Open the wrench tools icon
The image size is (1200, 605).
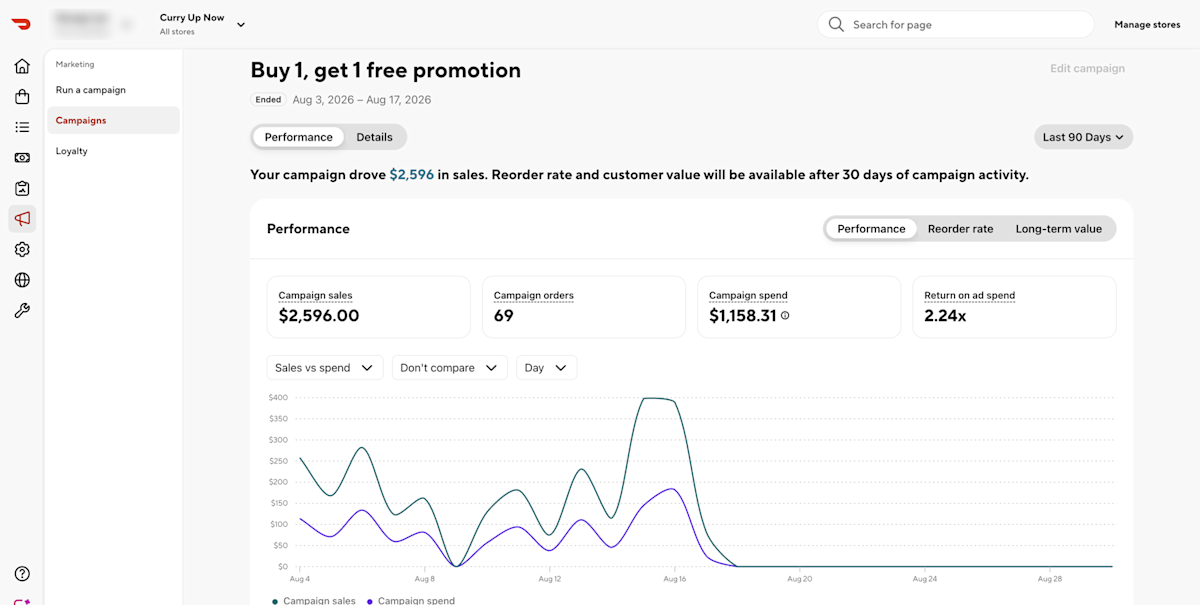[22, 311]
